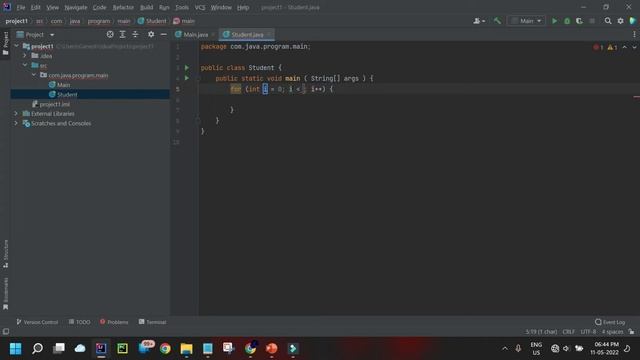640x360 pixels.
Task: Toggle the Structure side tool window
Action: pos(5,254)
